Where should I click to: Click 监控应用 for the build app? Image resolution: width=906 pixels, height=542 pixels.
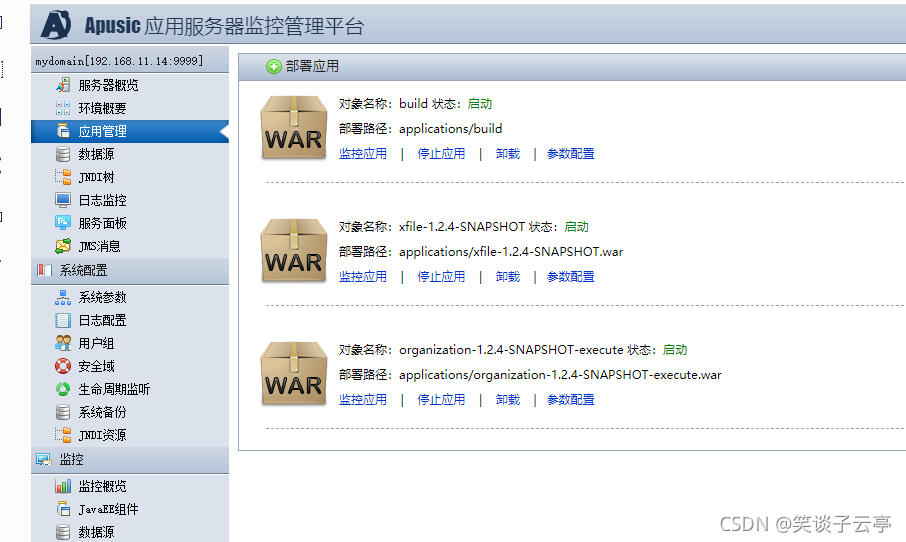click(x=363, y=154)
